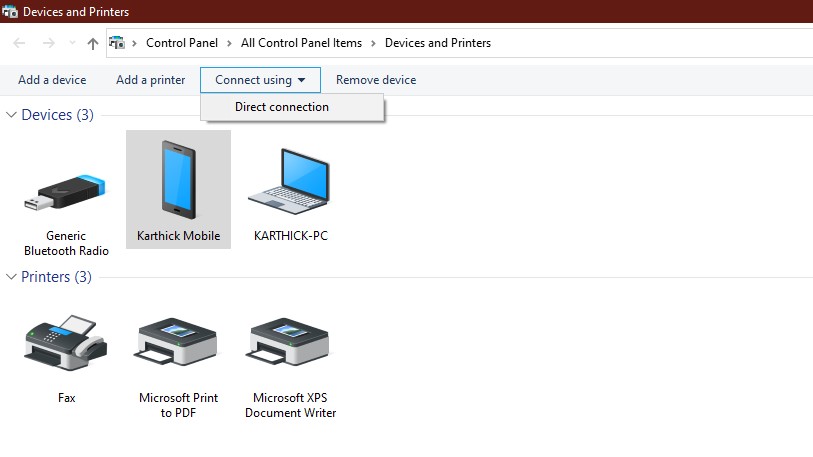Click Add a device
Image resolution: width=813 pixels, height=457 pixels.
(52, 80)
